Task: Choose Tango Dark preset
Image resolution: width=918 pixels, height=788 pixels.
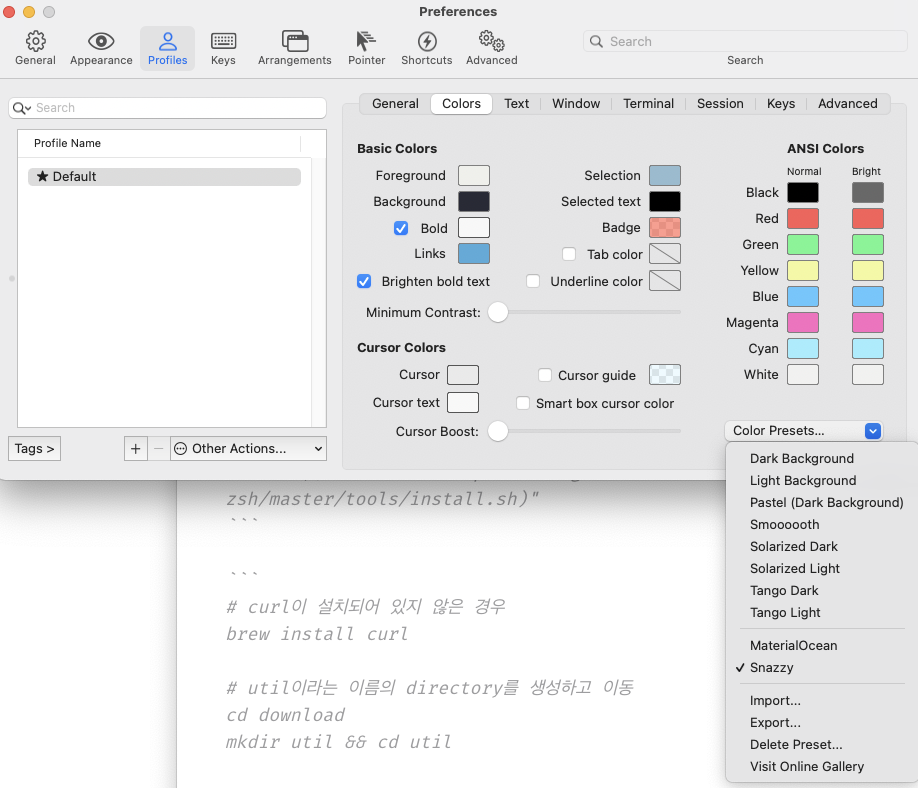Action: [x=822, y=590]
